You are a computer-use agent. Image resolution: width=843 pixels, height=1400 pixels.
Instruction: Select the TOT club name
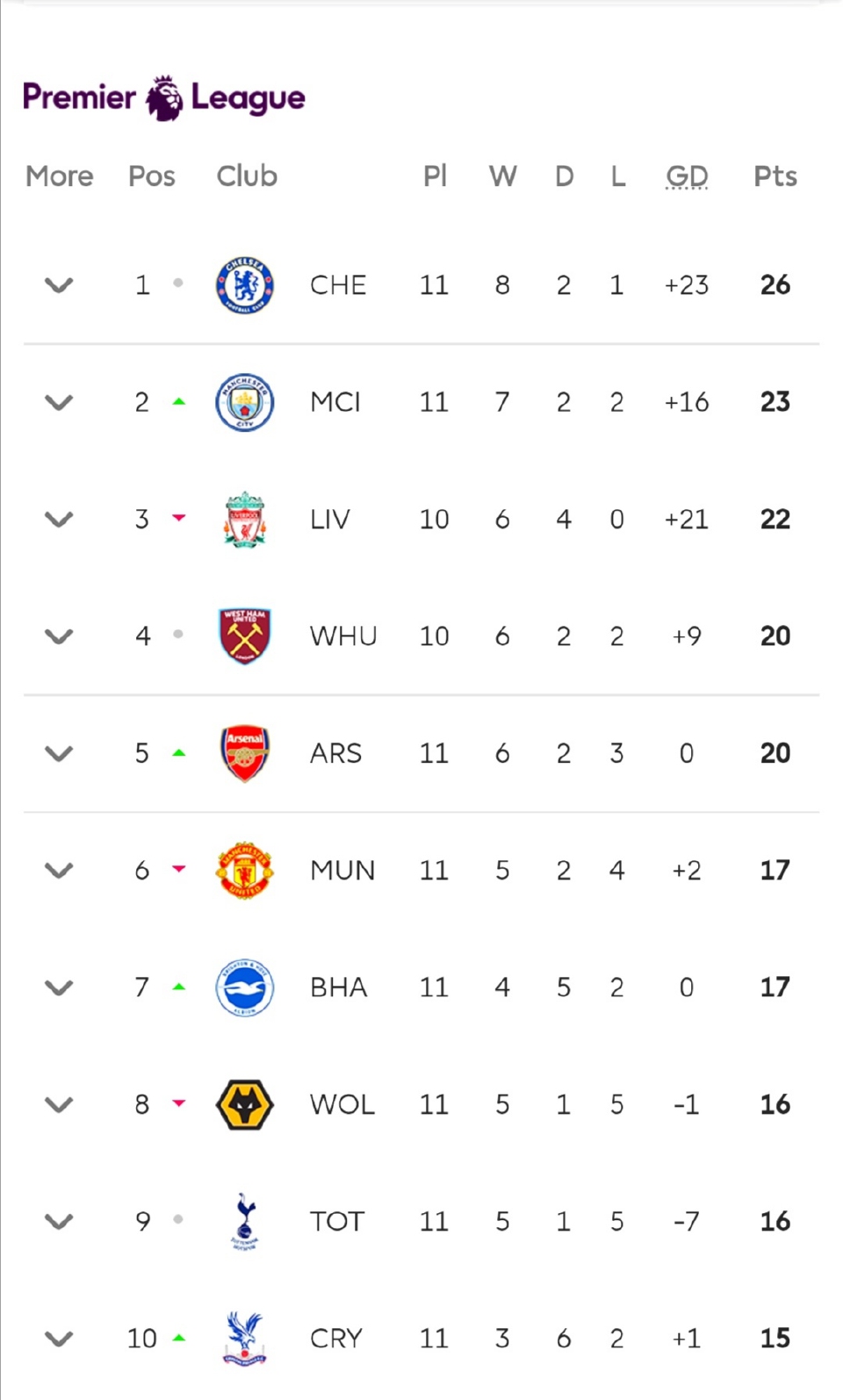point(336,1221)
